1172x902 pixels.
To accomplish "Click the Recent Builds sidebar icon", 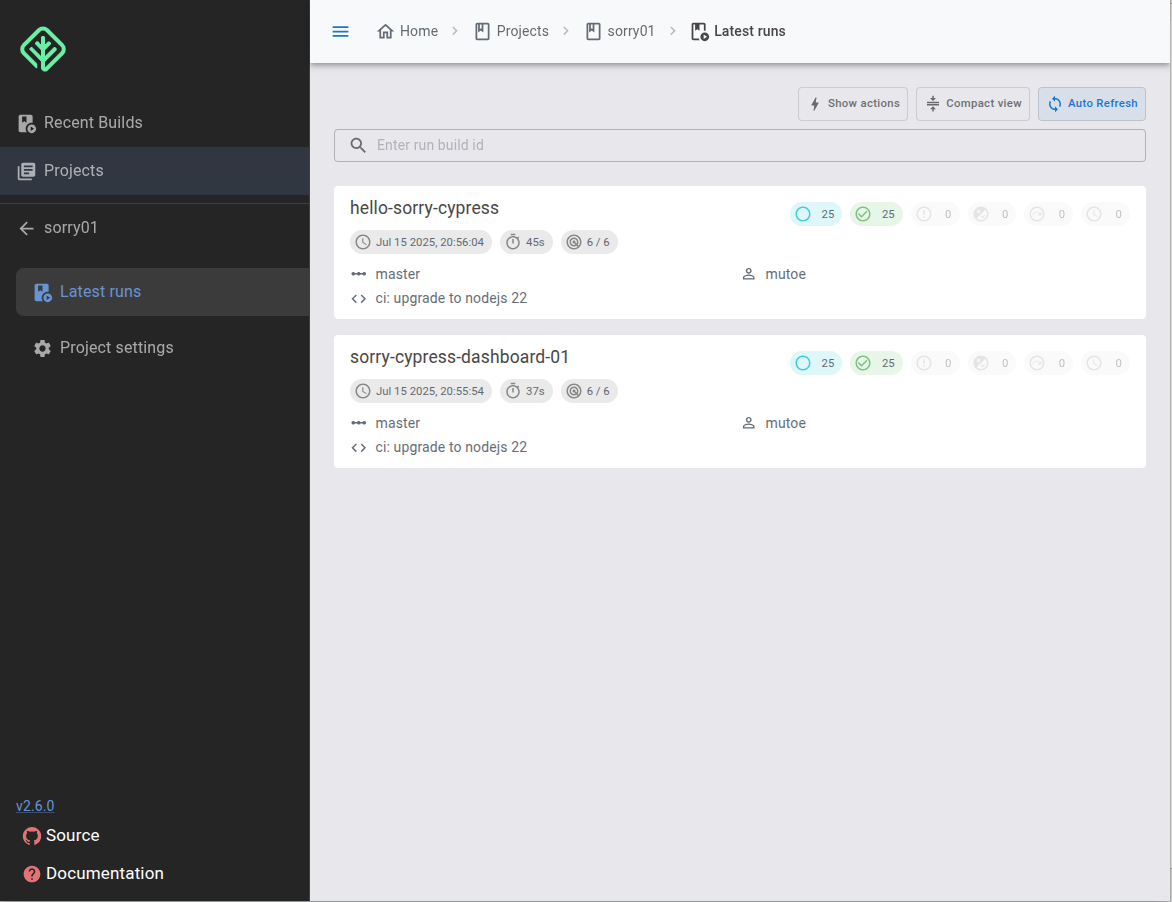I will click(27, 123).
